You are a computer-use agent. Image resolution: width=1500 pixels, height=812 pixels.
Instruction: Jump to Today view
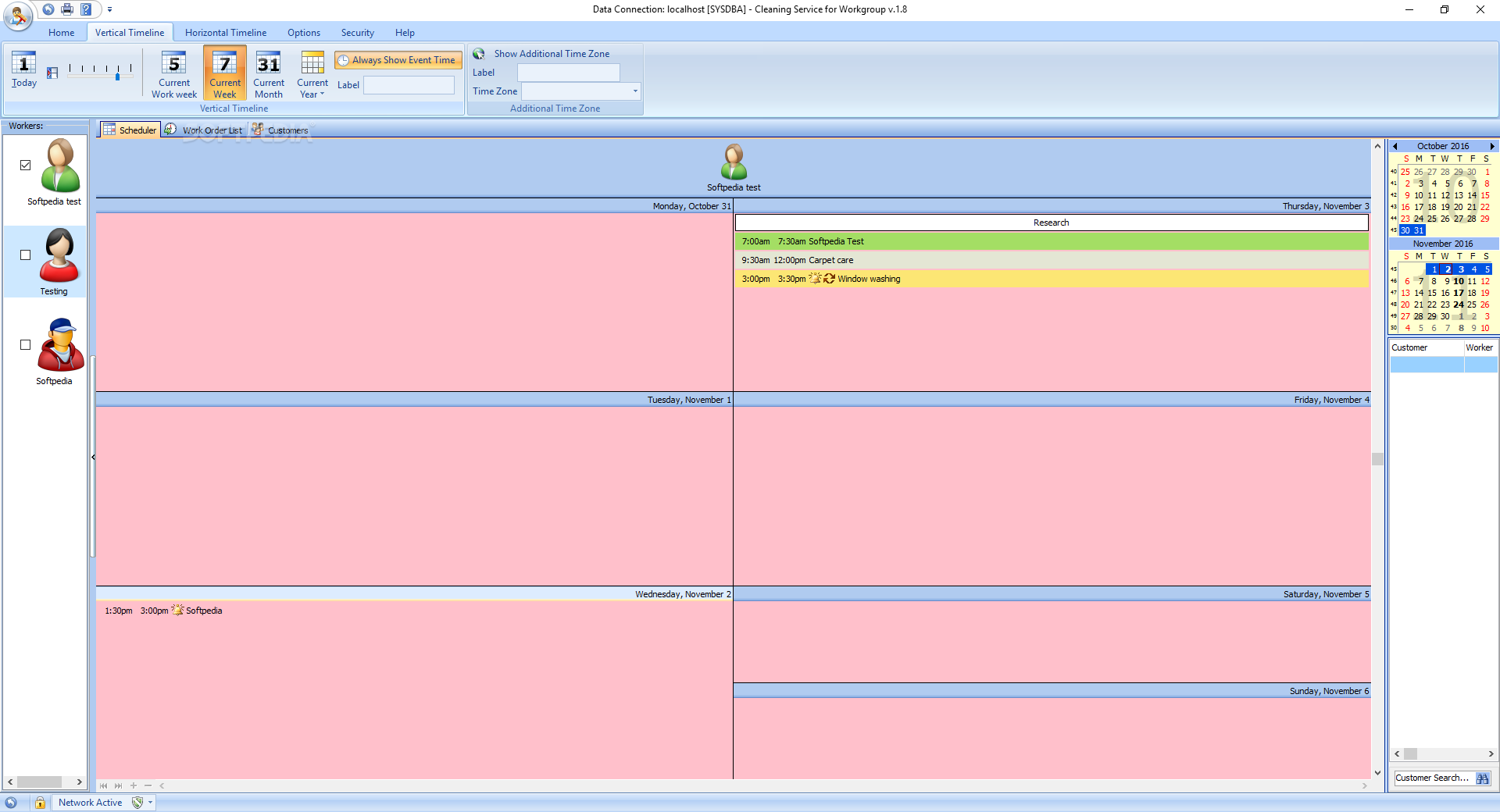coord(24,71)
